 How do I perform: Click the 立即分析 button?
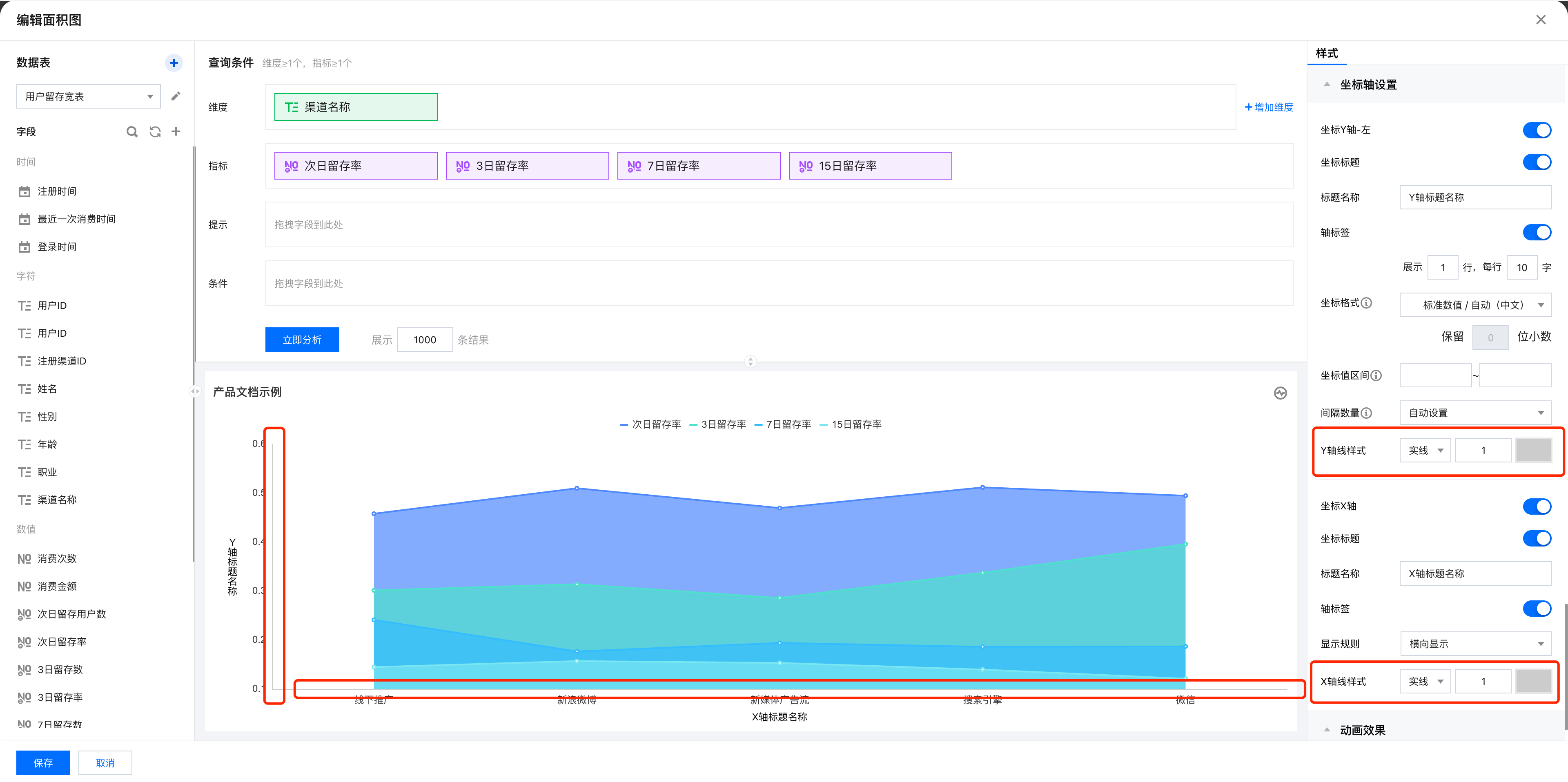[x=302, y=340]
